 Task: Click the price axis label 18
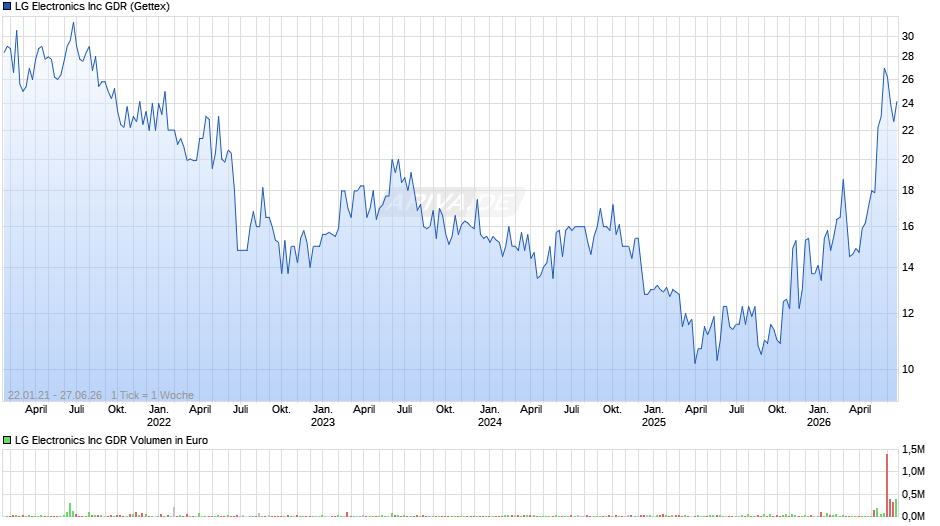click(x=908, y=190)
